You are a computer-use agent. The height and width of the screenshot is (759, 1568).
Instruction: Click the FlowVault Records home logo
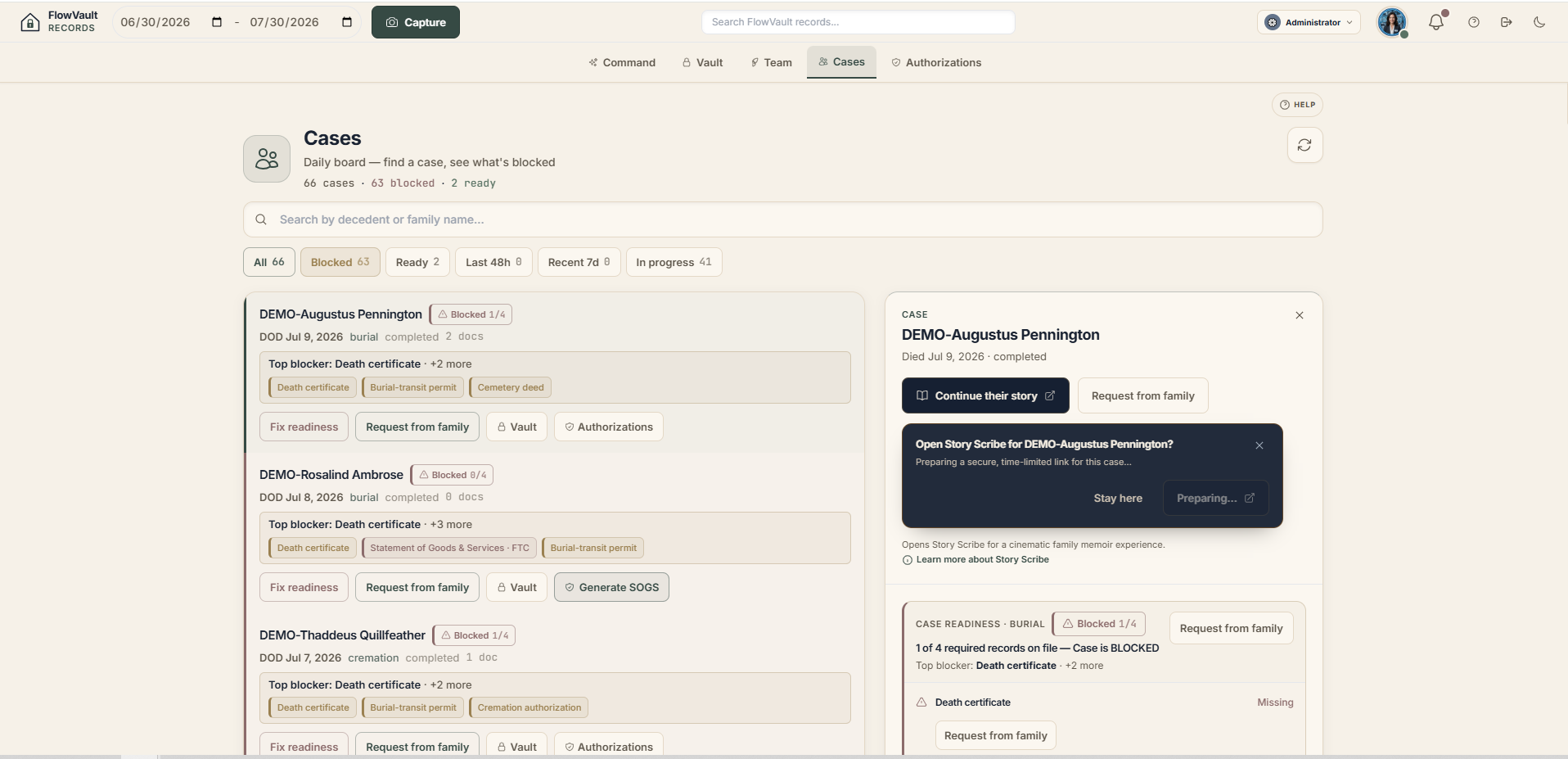coord(58,22)
